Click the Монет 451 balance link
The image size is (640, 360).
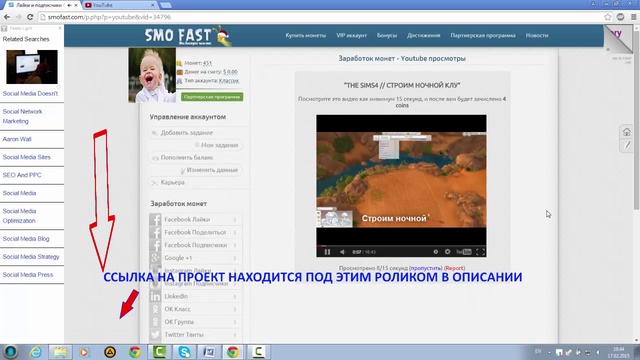coord(207,63)
